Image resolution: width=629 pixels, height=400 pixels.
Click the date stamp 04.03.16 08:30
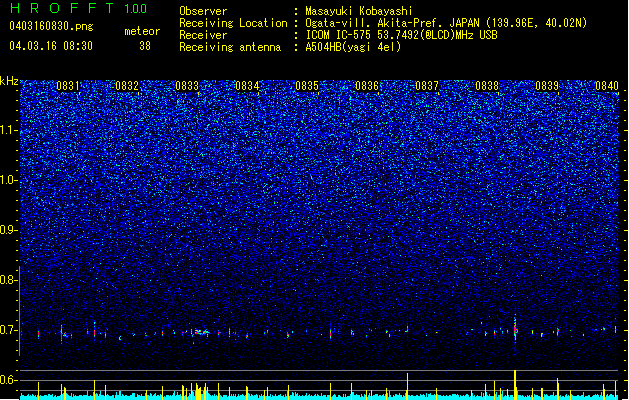pyautogui.click(x=51, y=46)
